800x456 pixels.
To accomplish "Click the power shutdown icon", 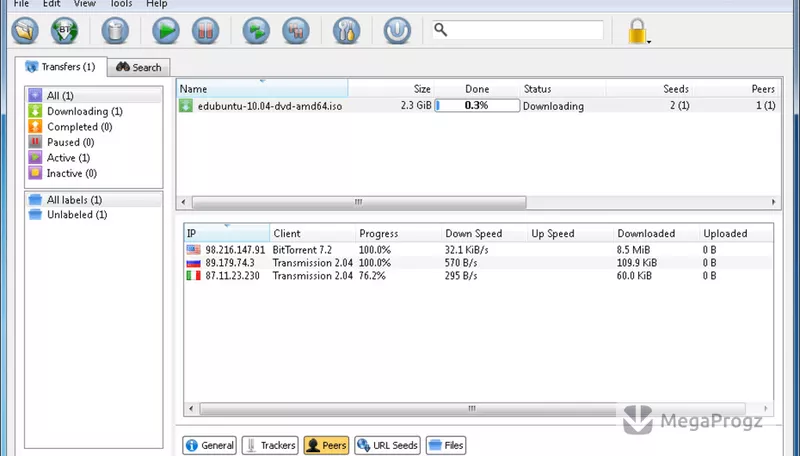I will pos(397,31).
